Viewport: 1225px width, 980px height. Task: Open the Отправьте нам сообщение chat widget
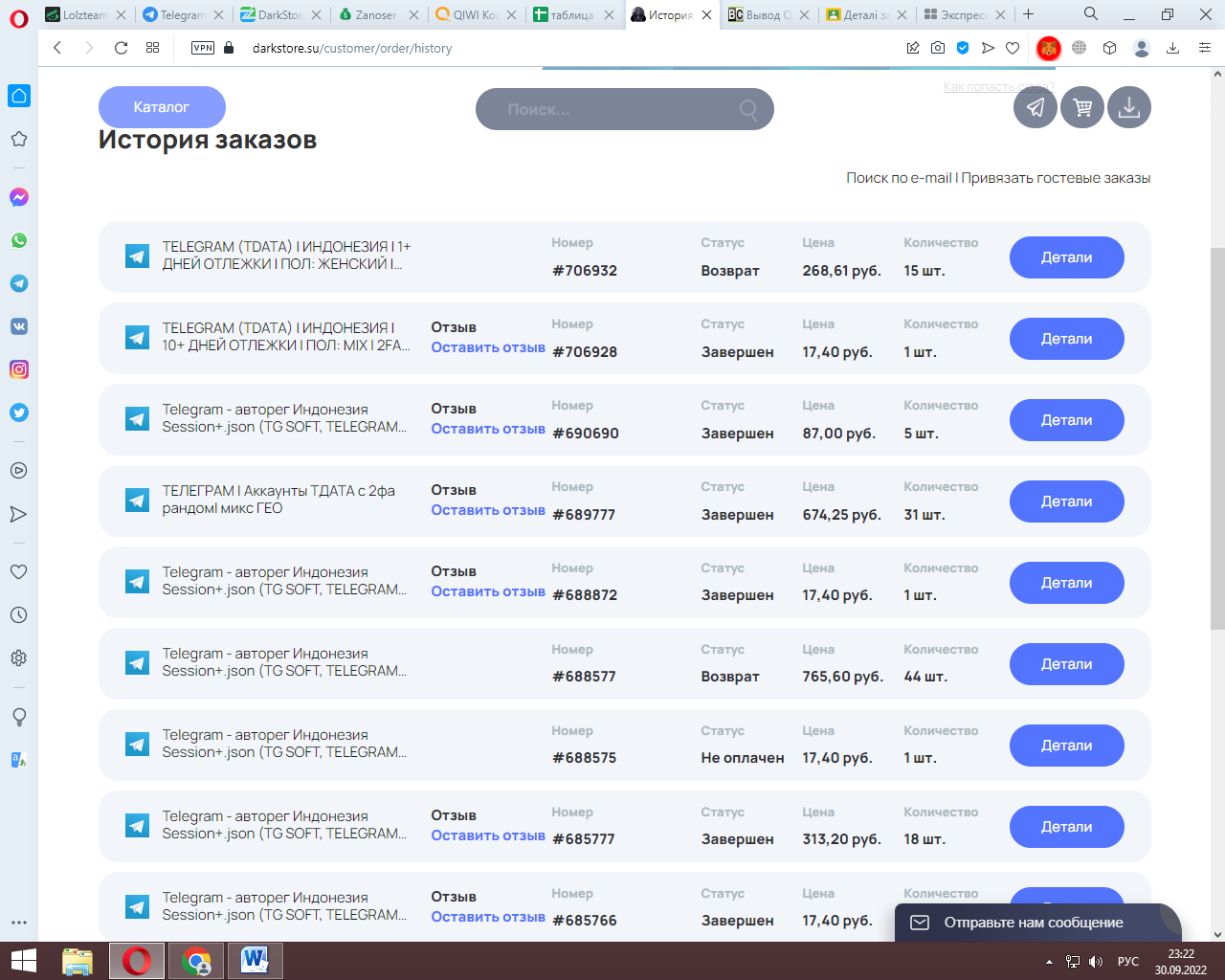pos(1037,923)
